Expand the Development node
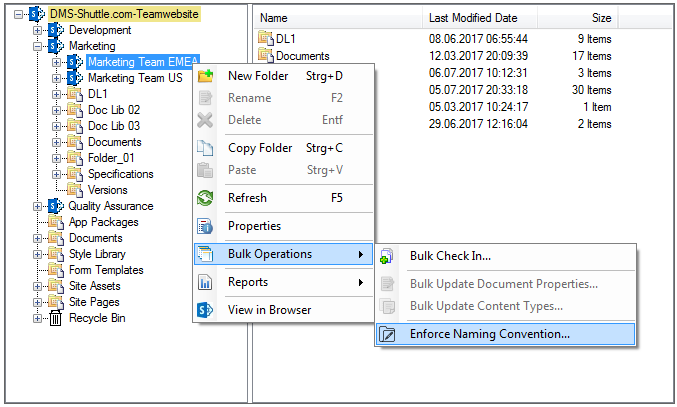This screenshot has height=407, width=677. [38, 30]
